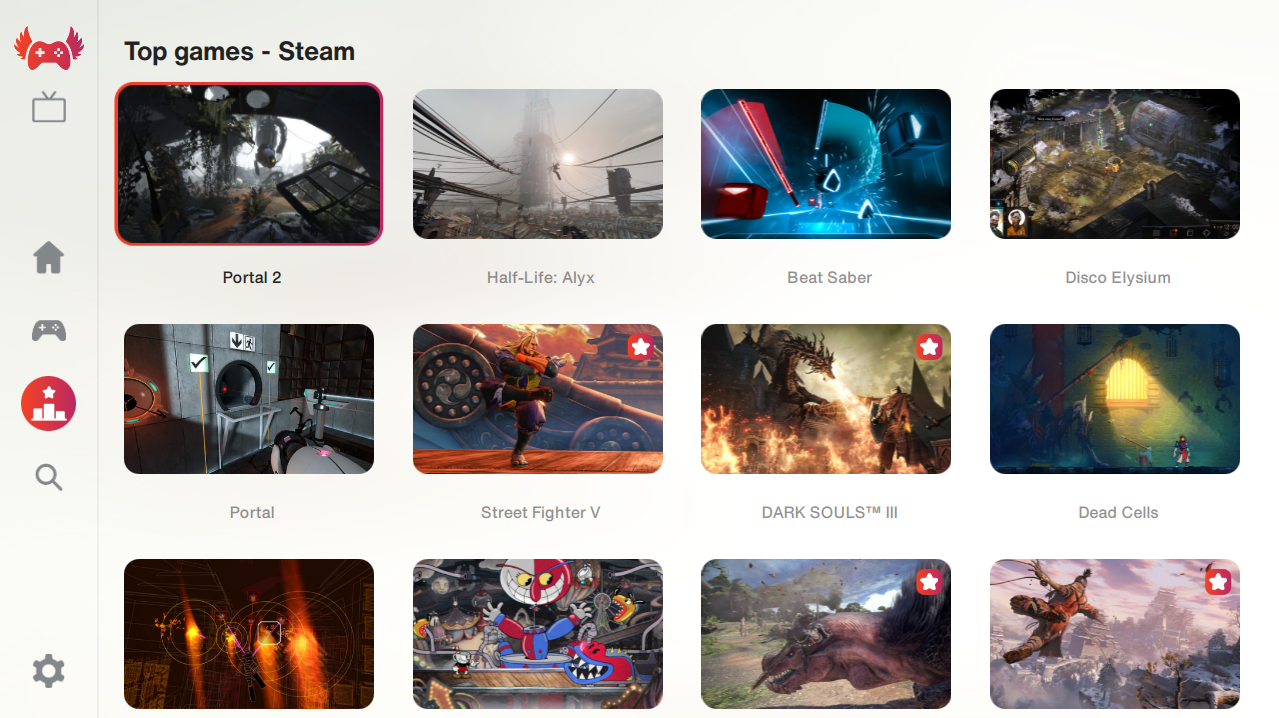Click star badge on the samurai game thumbnail
1279x718 pixels.
tap(1218, 582)
